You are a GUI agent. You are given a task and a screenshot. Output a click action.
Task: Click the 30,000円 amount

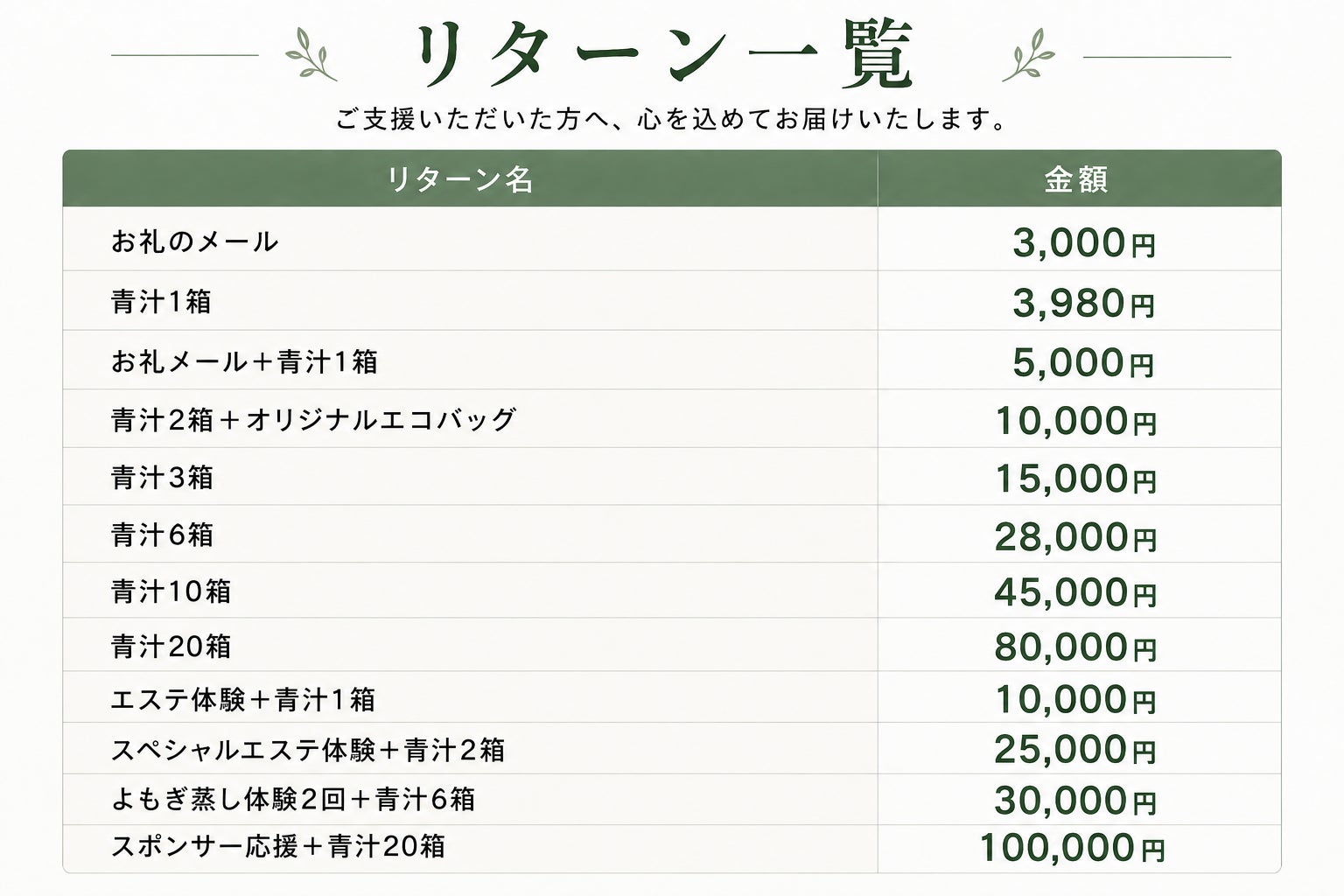tap(1076, 800)
